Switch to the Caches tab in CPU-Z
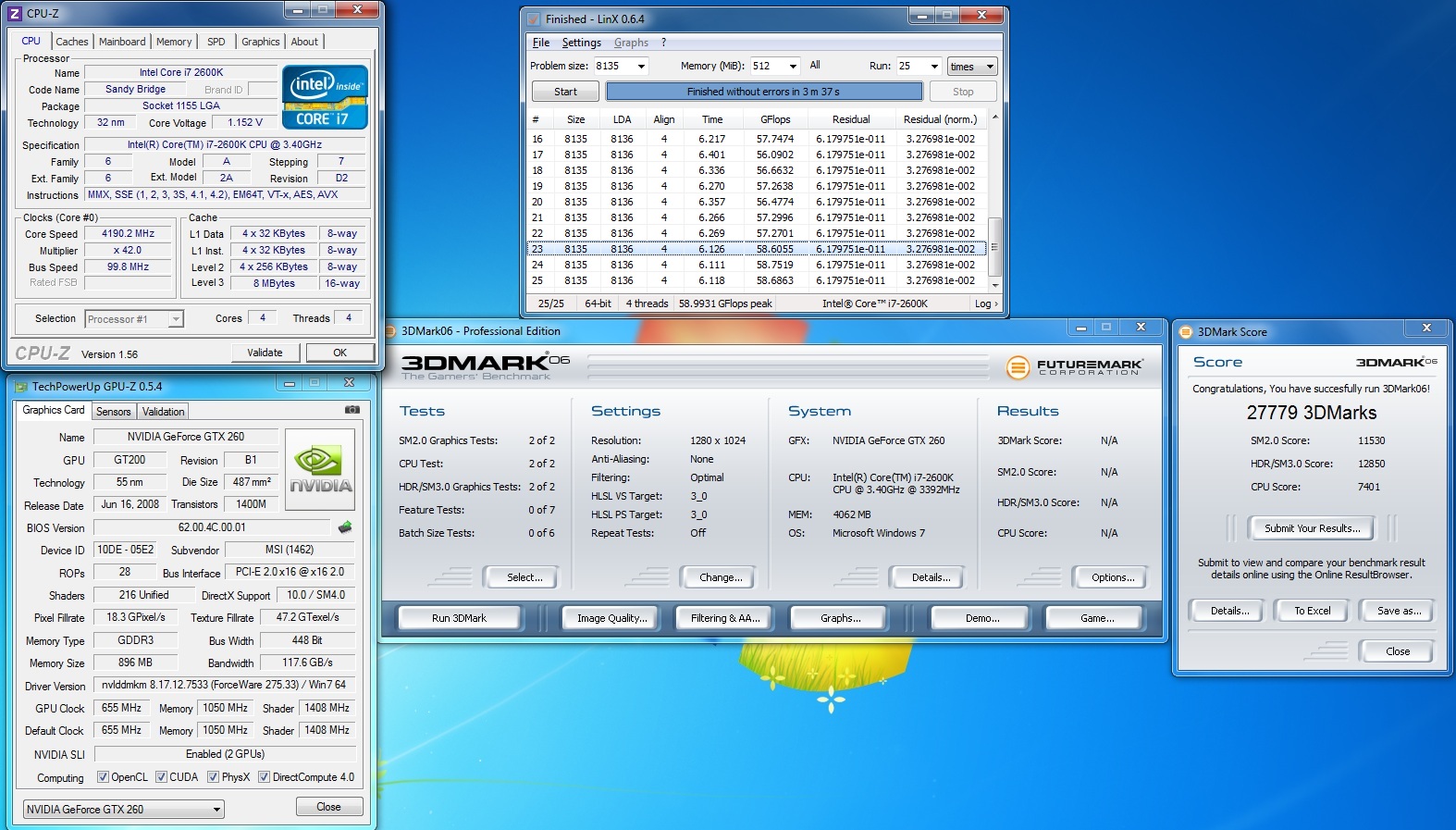 tap(72, 42)
